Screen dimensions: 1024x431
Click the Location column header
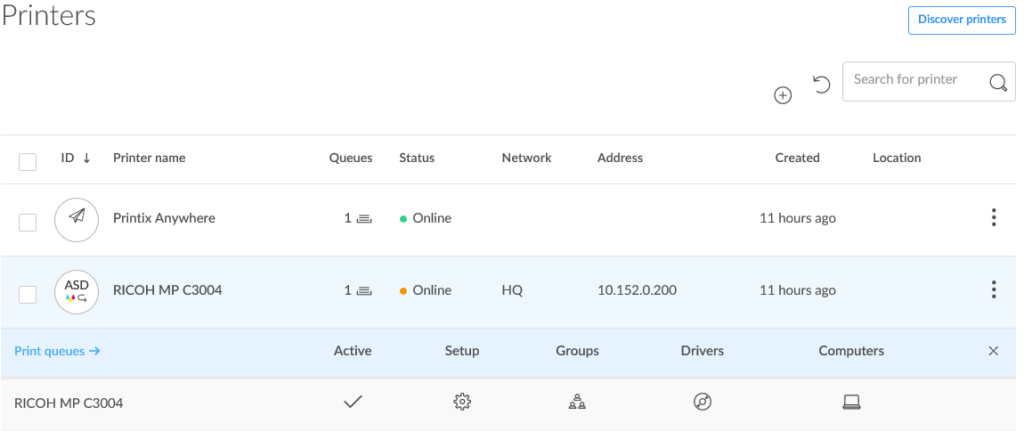[897, 158]
